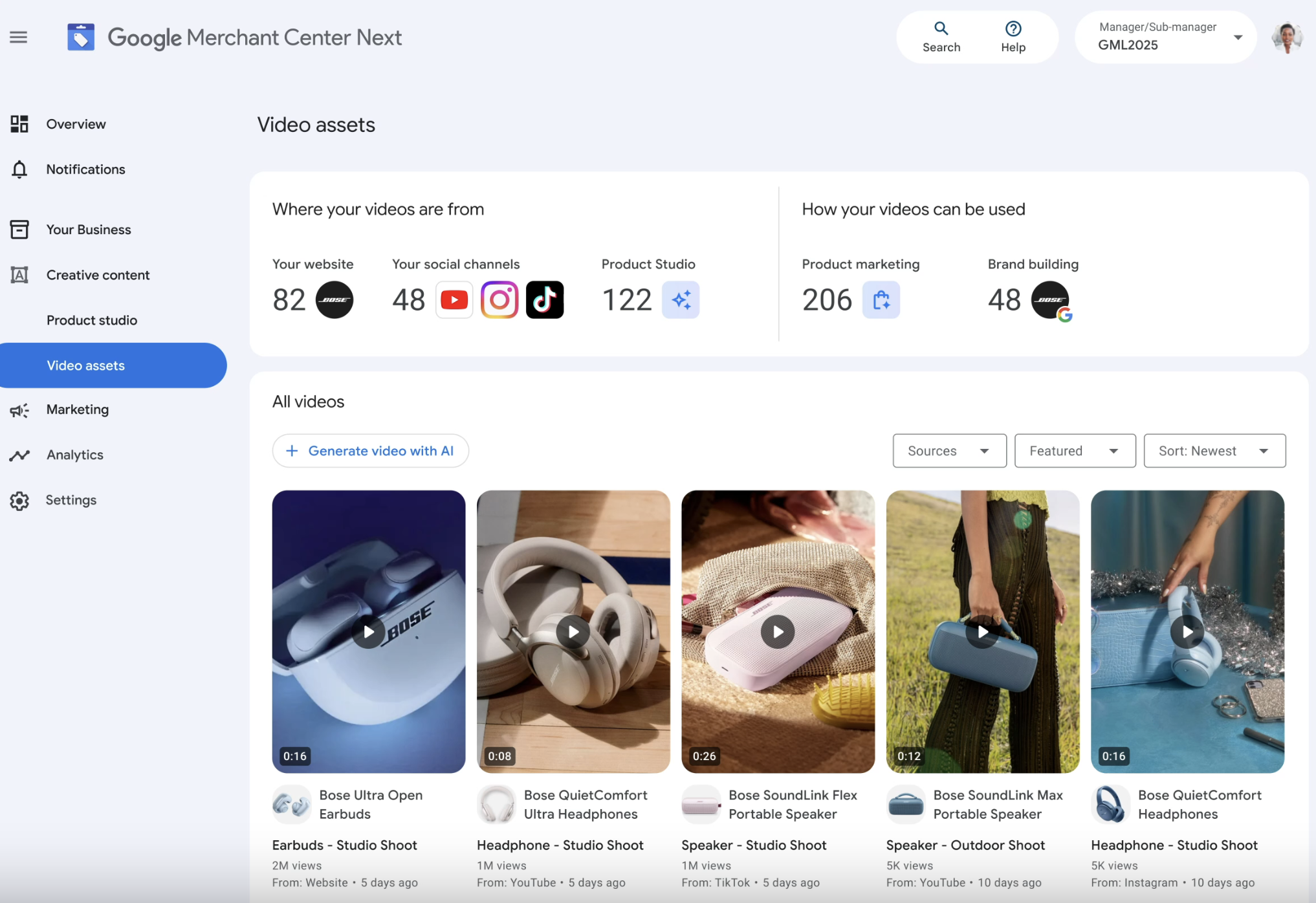
Task: Click the '2M views' text
Action: coord(297,865)
